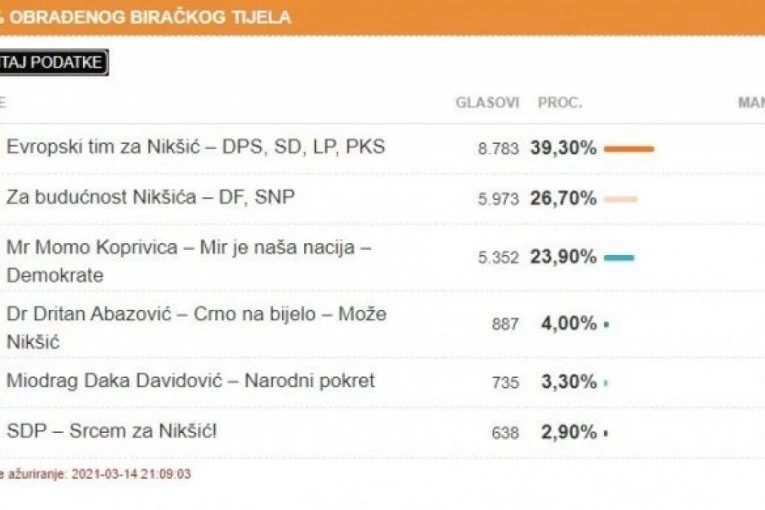Select the Dr Dritan Abazović list row
Image resolution: width=765 pixels, height=510 pixels.
pyautogui.click(x=195, y=327)
